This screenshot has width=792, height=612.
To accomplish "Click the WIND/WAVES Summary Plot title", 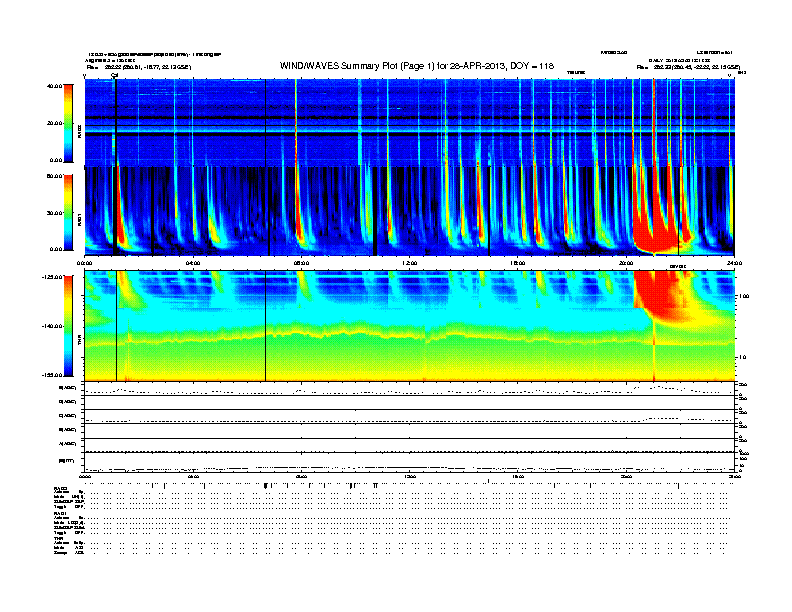I will pos(417,66).
